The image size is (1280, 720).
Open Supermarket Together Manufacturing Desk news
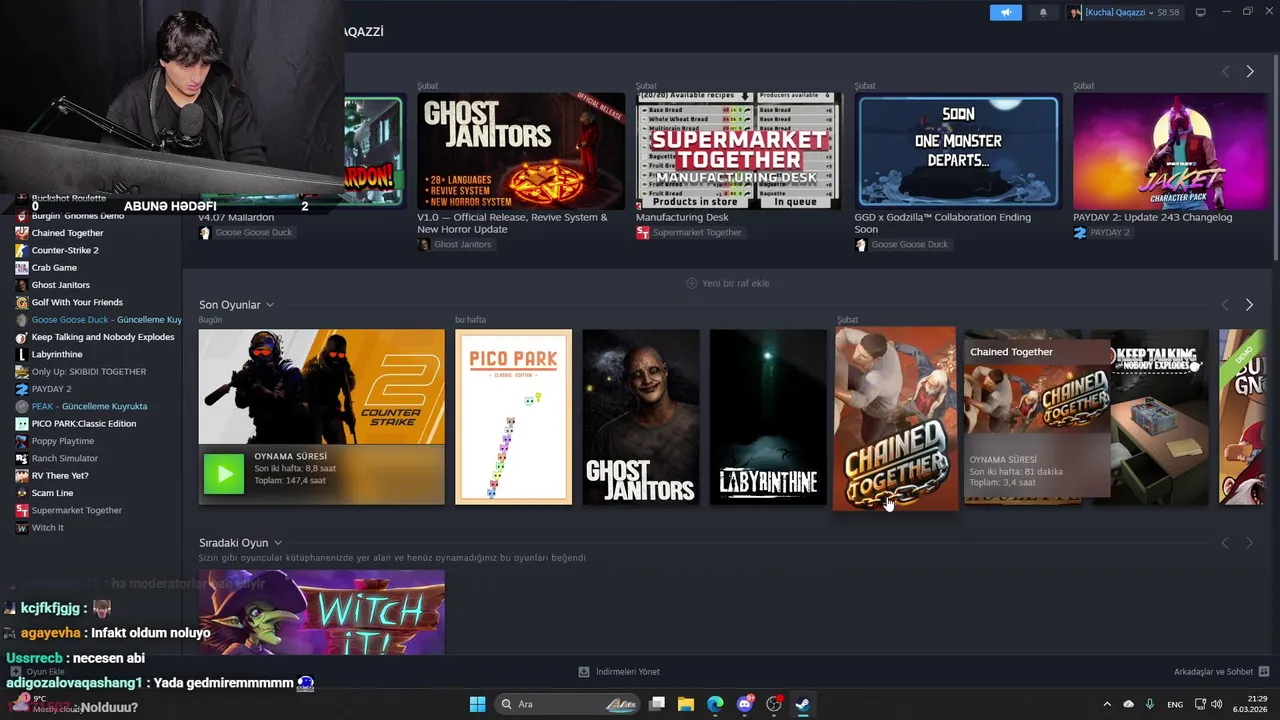(739, 151)
